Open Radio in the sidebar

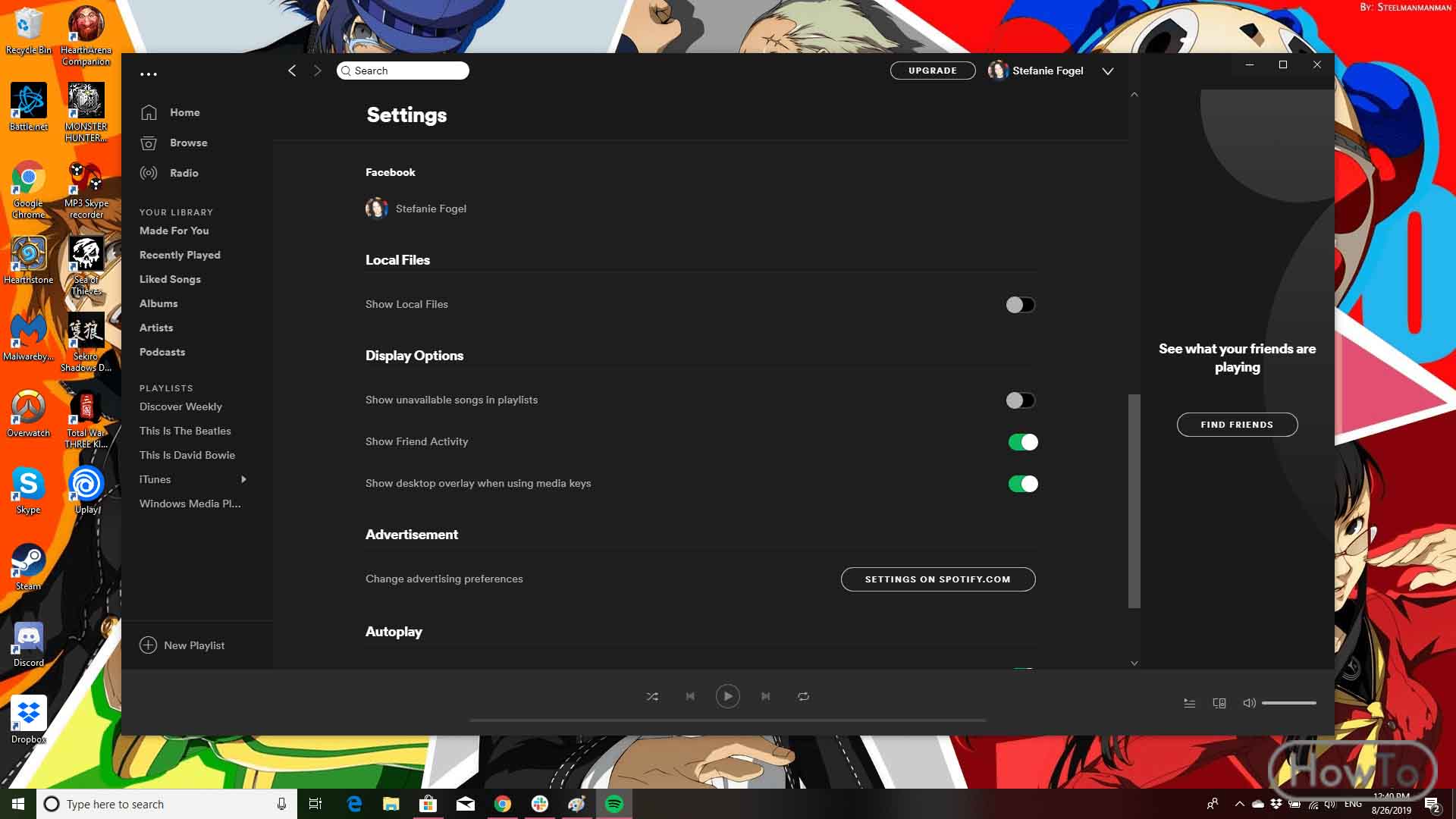click(x=184, y=173)
